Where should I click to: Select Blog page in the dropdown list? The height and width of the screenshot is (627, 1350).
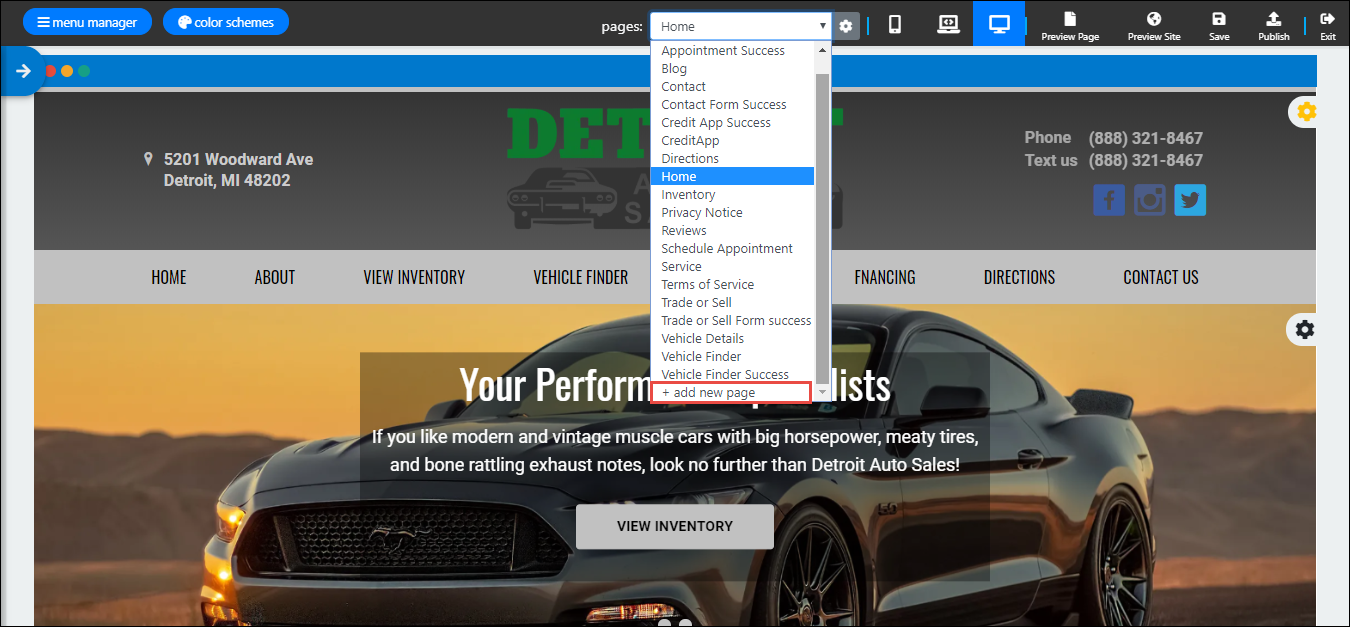pos(733,69)
